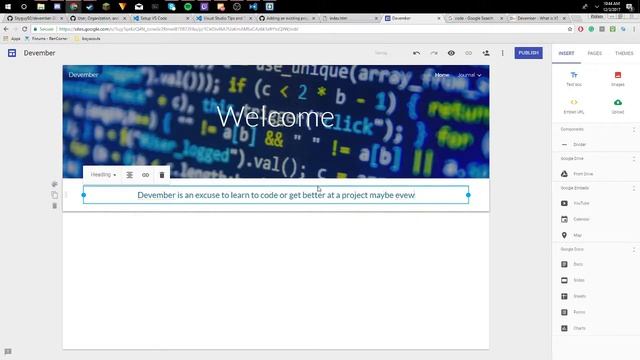Collapse the Components section
The width and height of the screenshot is (640, 360).
point(633,130)
